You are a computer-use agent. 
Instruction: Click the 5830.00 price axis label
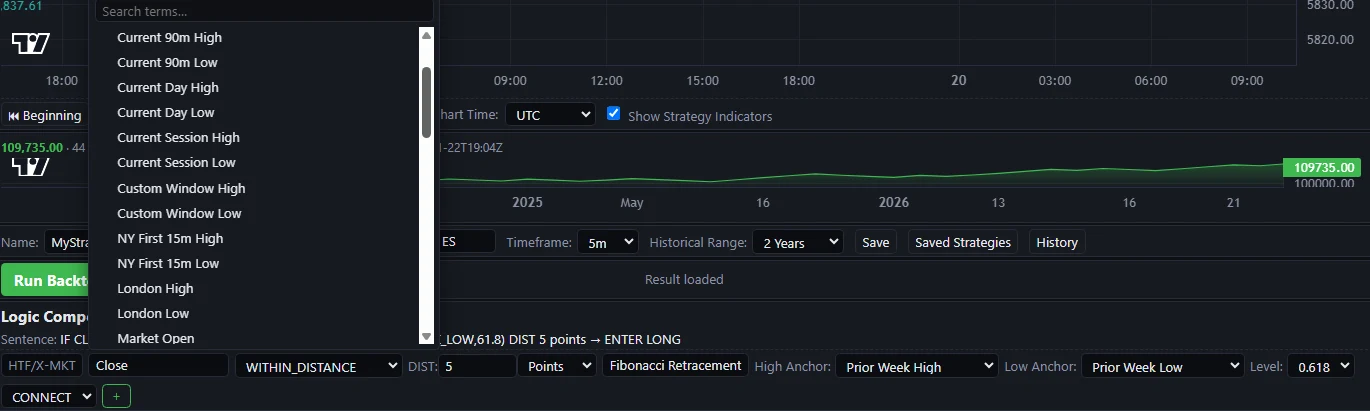click(x=1330, y=5)
